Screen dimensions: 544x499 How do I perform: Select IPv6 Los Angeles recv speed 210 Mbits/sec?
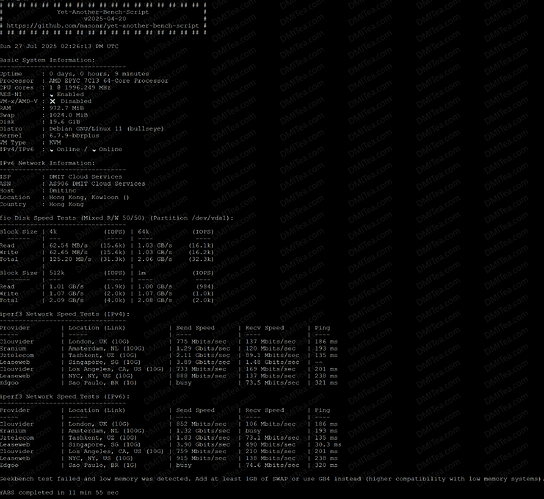pos(271,451)
